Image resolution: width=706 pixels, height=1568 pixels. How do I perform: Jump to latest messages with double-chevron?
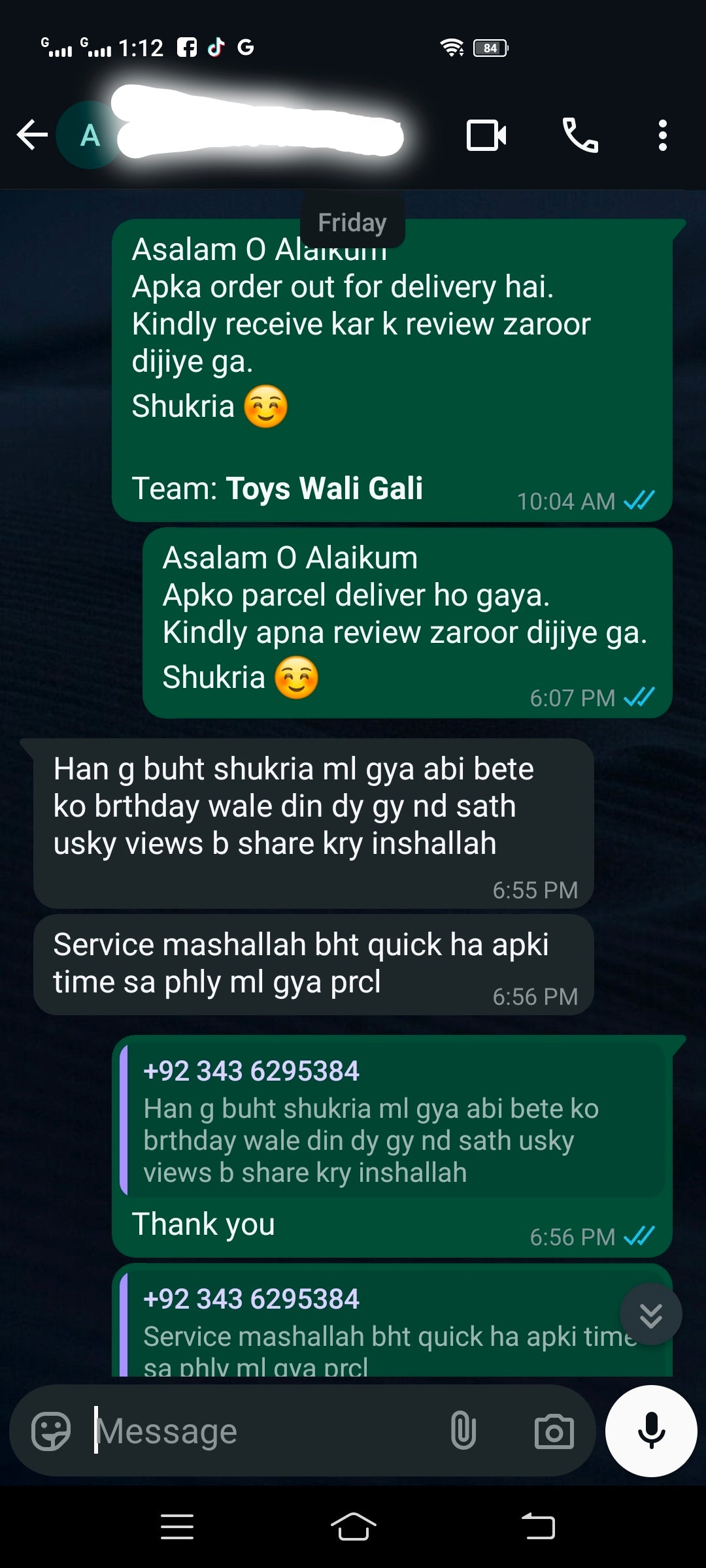pyautogui.click(x=651, y=1315)
